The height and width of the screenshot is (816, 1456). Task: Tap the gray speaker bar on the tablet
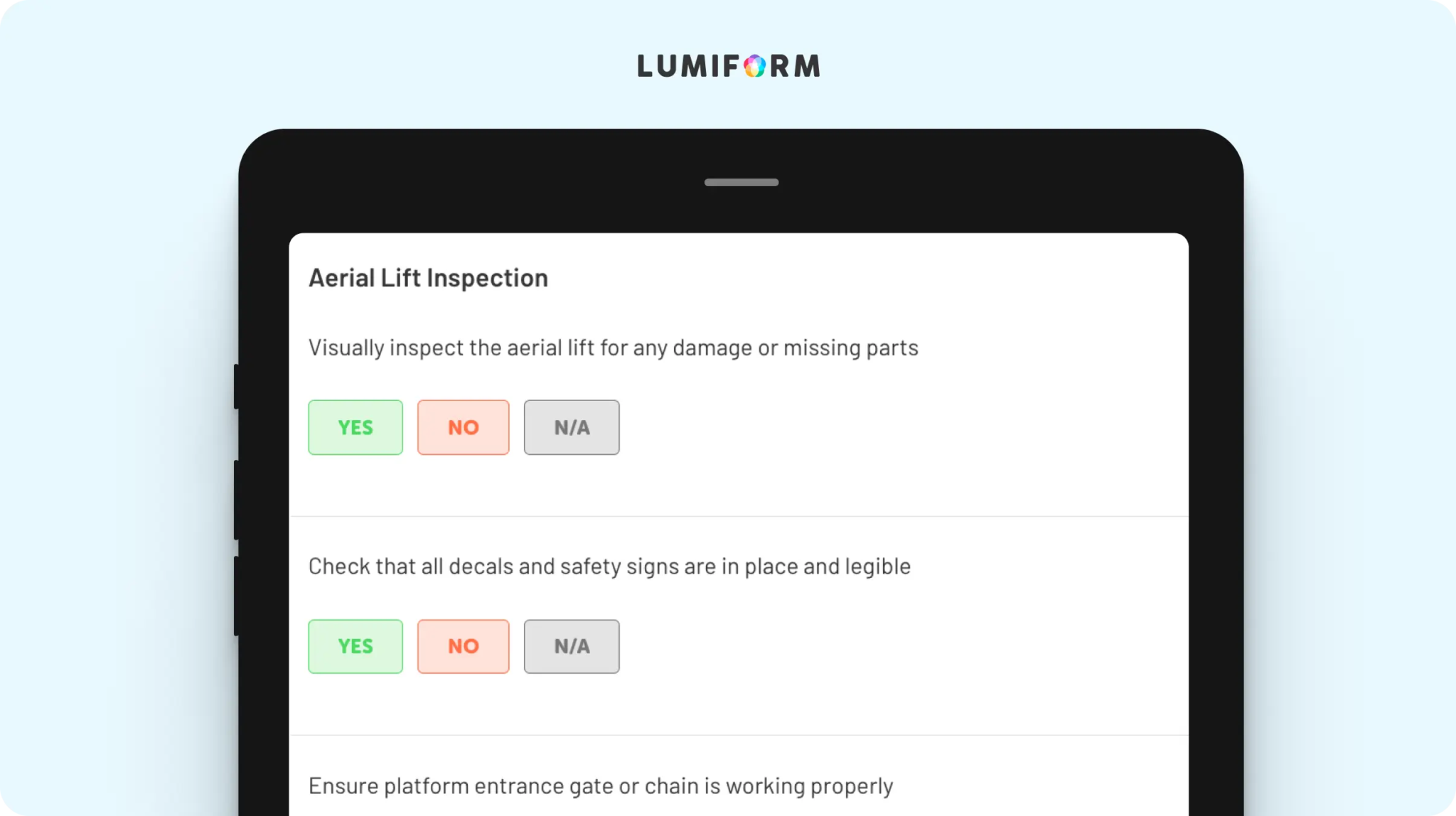click(741, 183)
